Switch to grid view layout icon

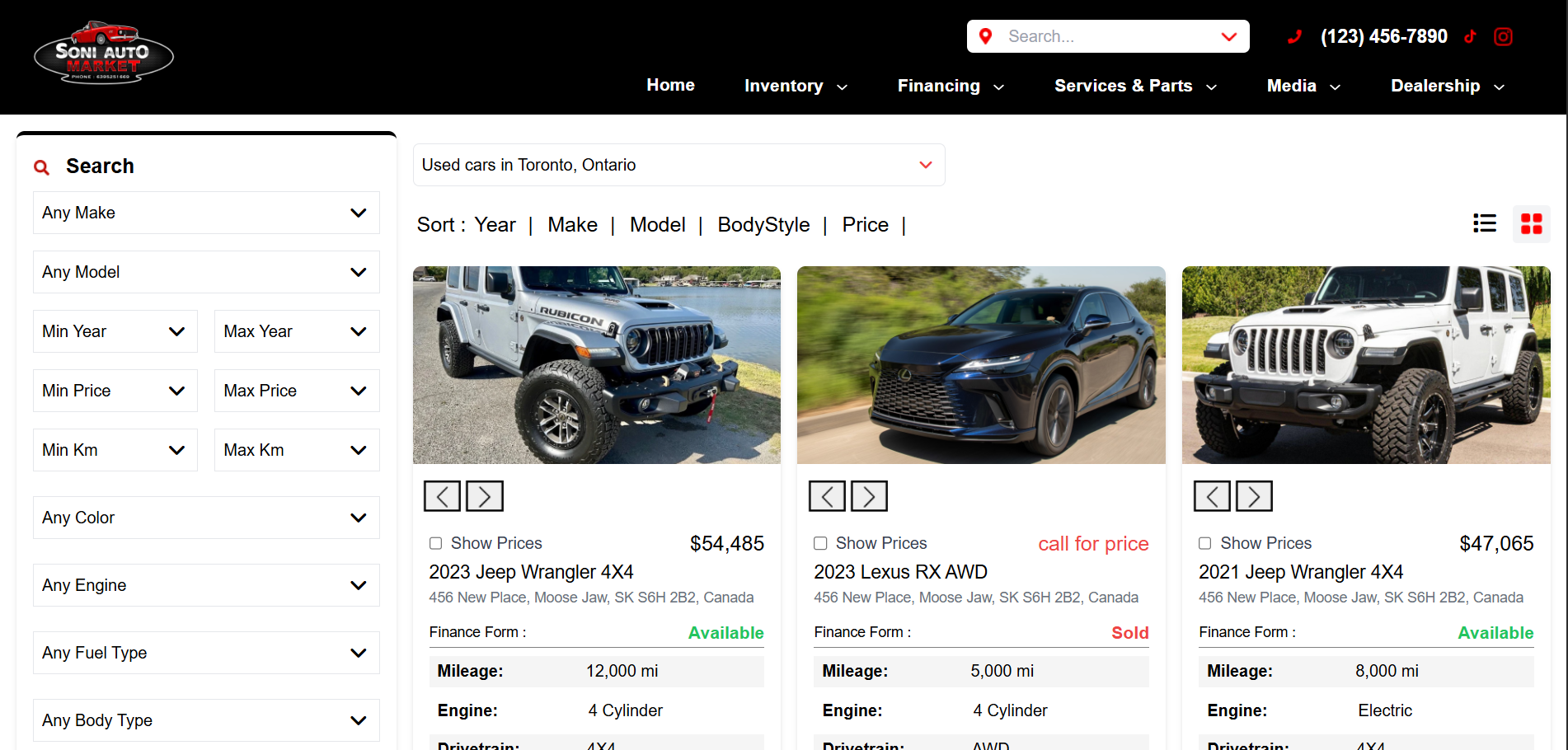coord(1532,223)
